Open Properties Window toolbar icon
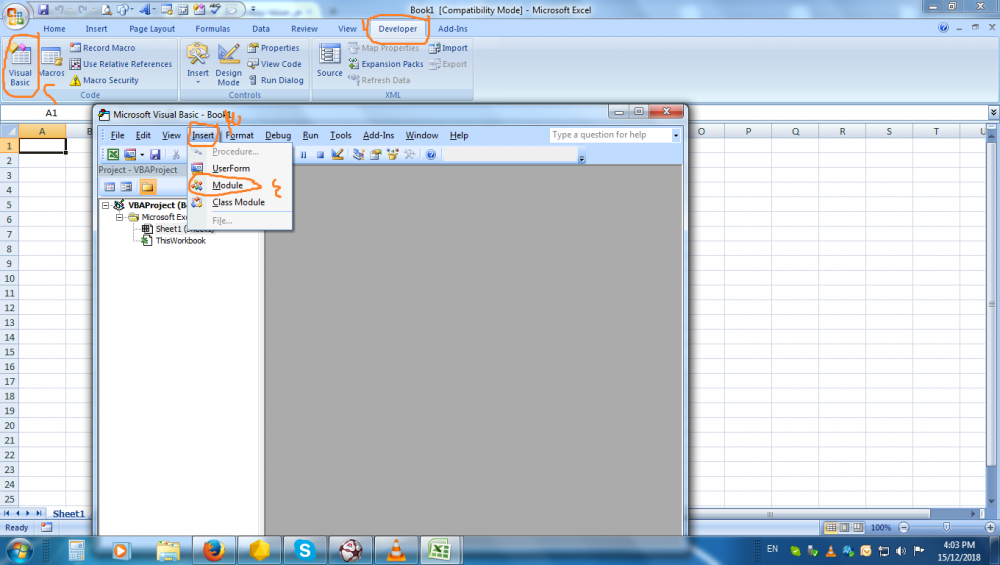Screen dimensions: 1000x565 tap(376, 154)
